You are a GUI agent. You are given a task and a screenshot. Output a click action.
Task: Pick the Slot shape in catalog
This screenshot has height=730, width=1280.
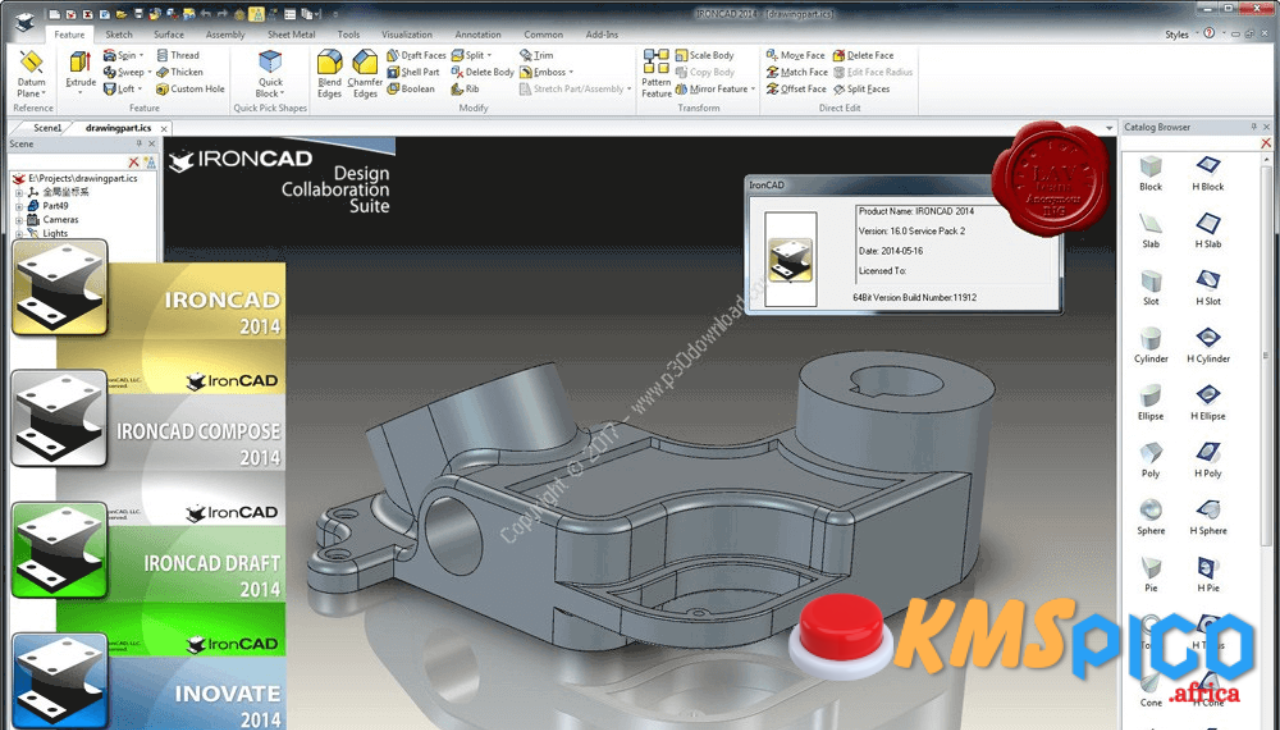point(1151,287)
